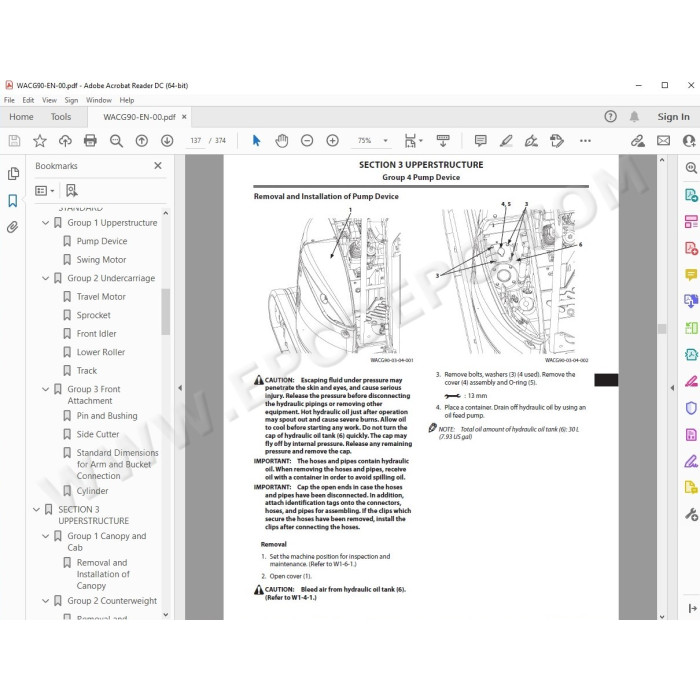Collapse SECTION 3 UPPERSTRUCTURE bookmark

coord(36,509)
